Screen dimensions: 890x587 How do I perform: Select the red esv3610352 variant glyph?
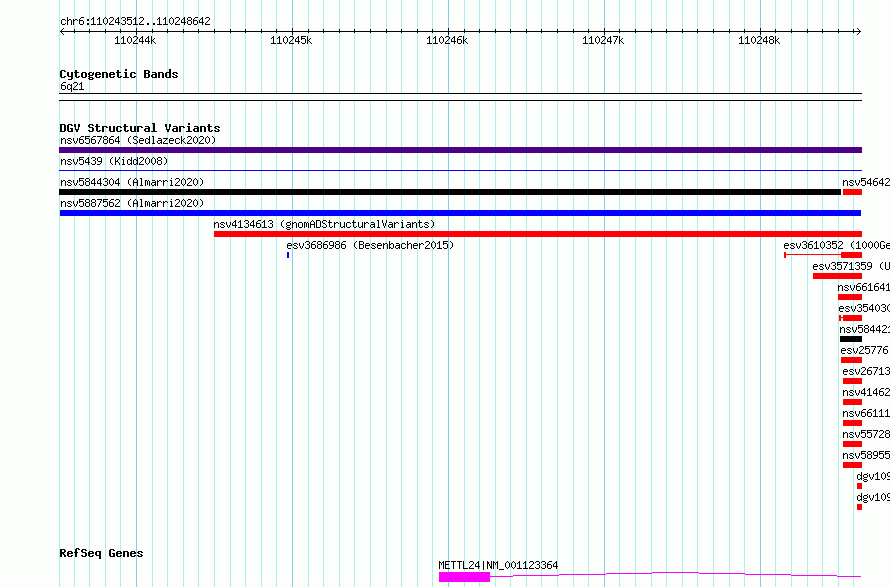point(823,255)
